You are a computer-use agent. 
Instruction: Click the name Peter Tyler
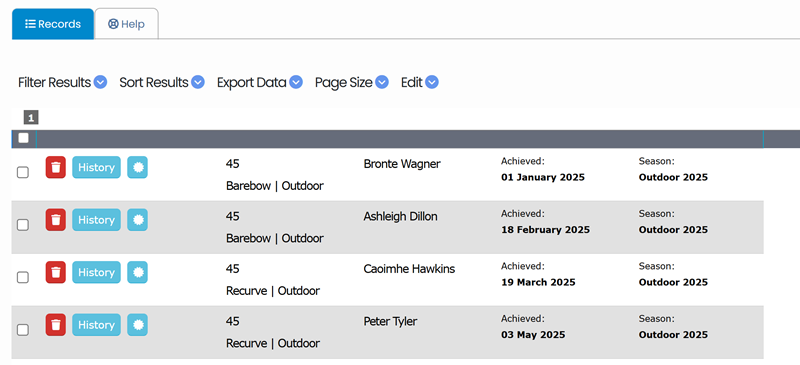click(390, 322)
